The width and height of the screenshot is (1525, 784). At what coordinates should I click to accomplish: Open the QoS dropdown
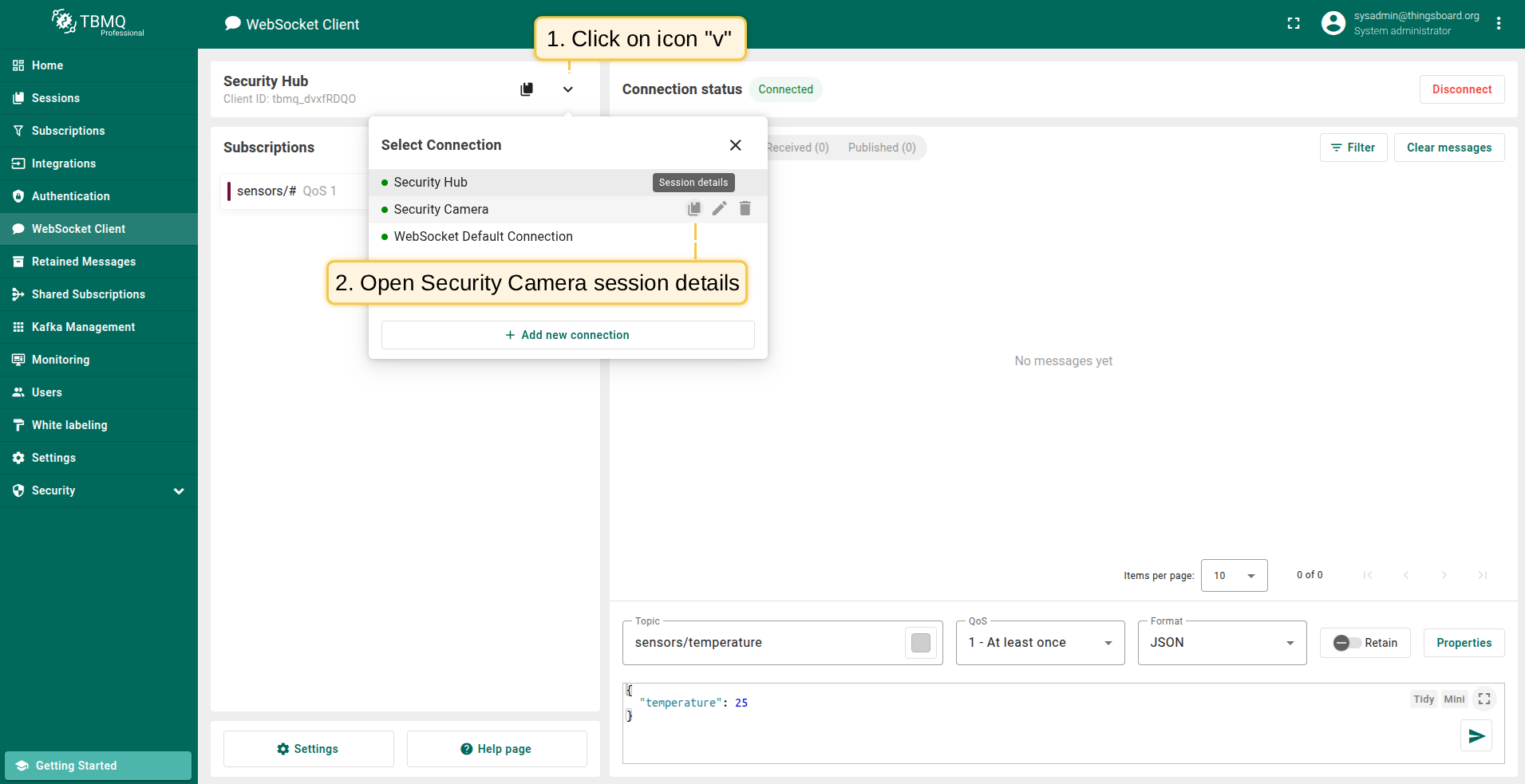(1040, 643)
